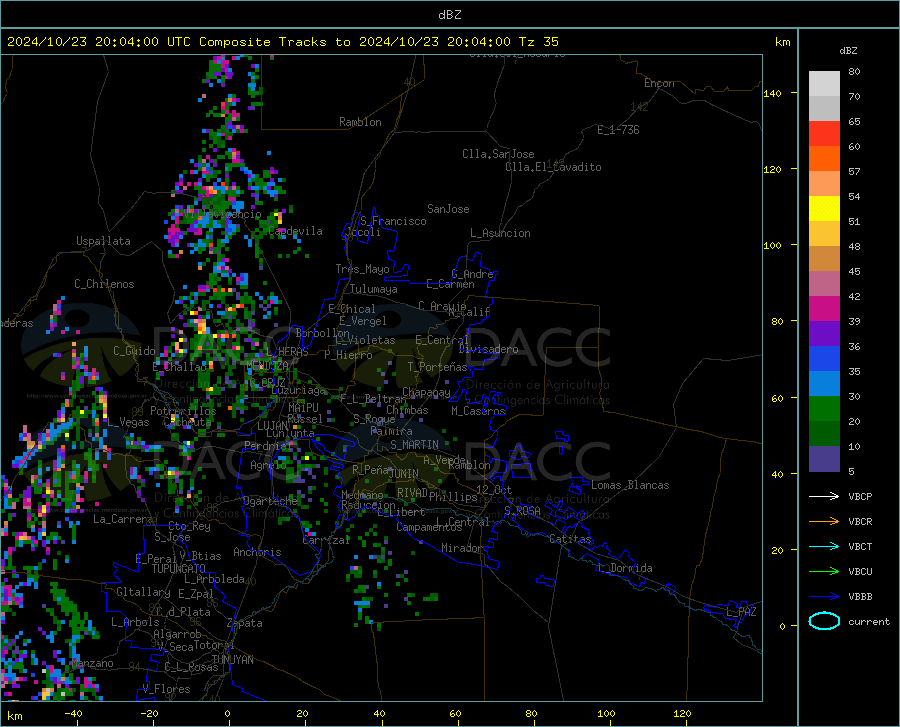Click the 'L_Dormida' label on the map

[624, 568]
